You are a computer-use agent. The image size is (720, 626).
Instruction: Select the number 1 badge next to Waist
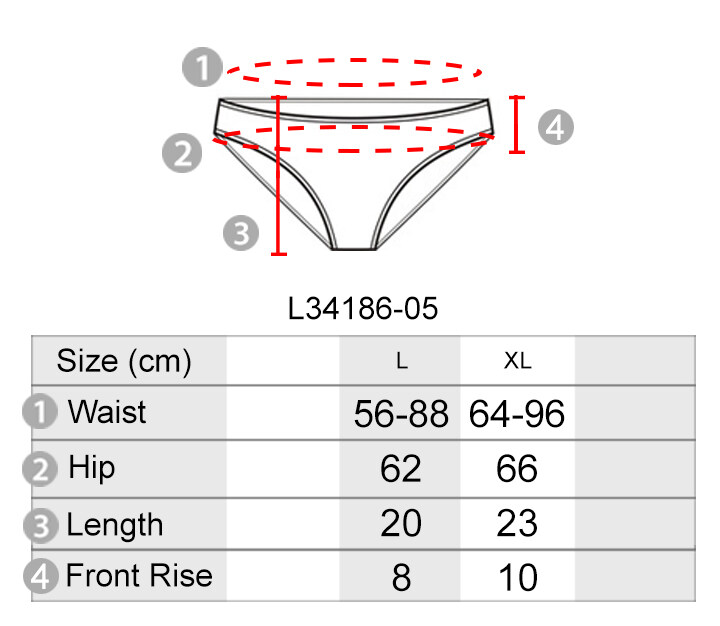tap(40, 413)
